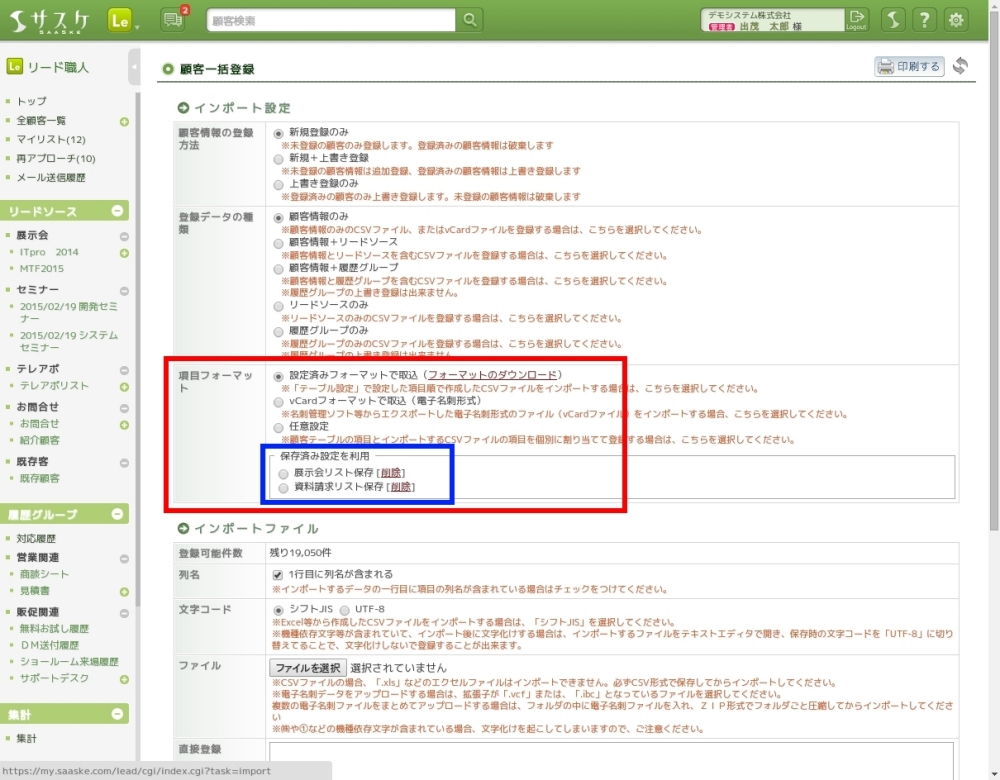
Task: Open the settings gear icon
Action: 957,20
